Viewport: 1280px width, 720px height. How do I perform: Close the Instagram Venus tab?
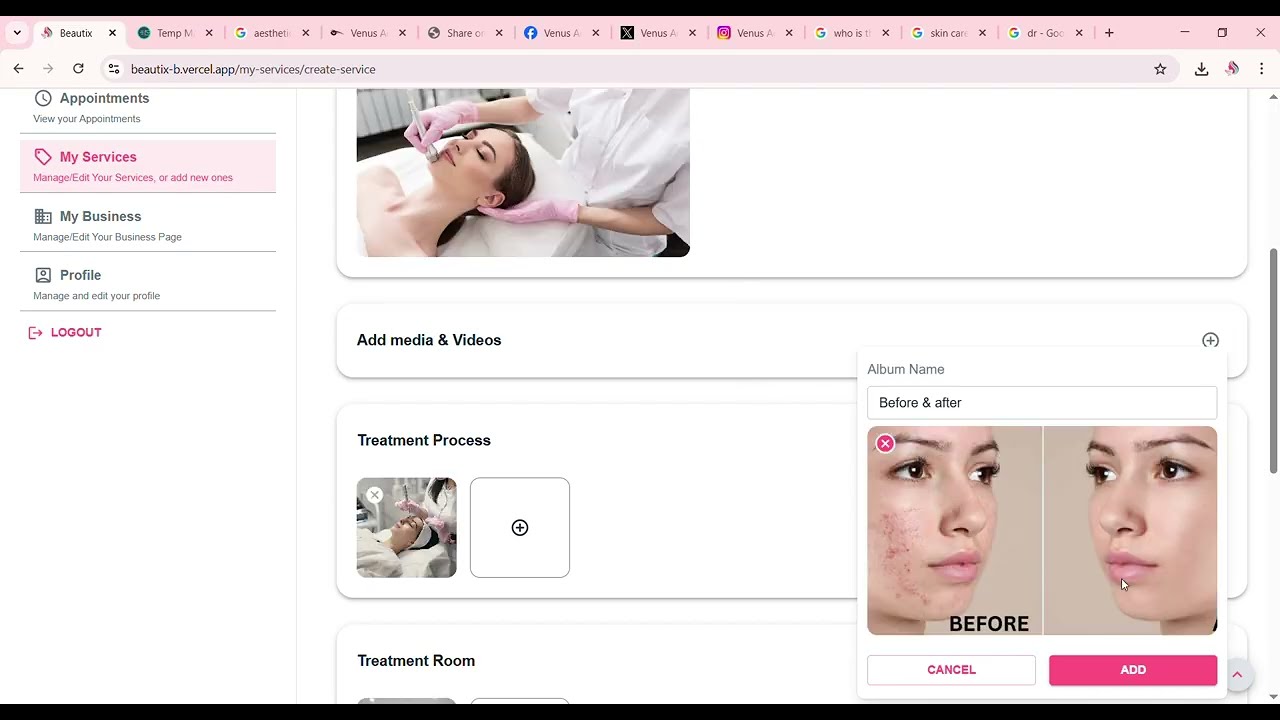[789, 33]
